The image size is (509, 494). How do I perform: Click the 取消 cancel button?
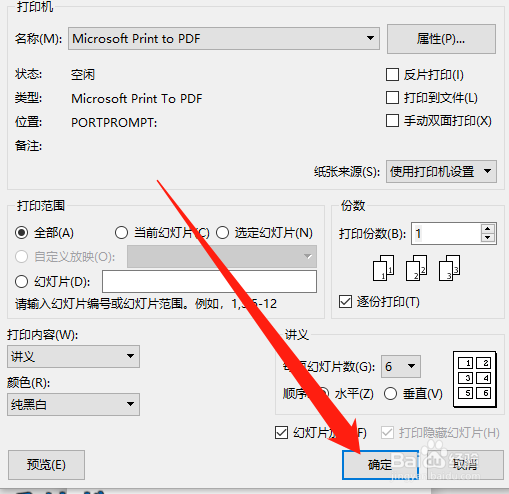point(465,465)
